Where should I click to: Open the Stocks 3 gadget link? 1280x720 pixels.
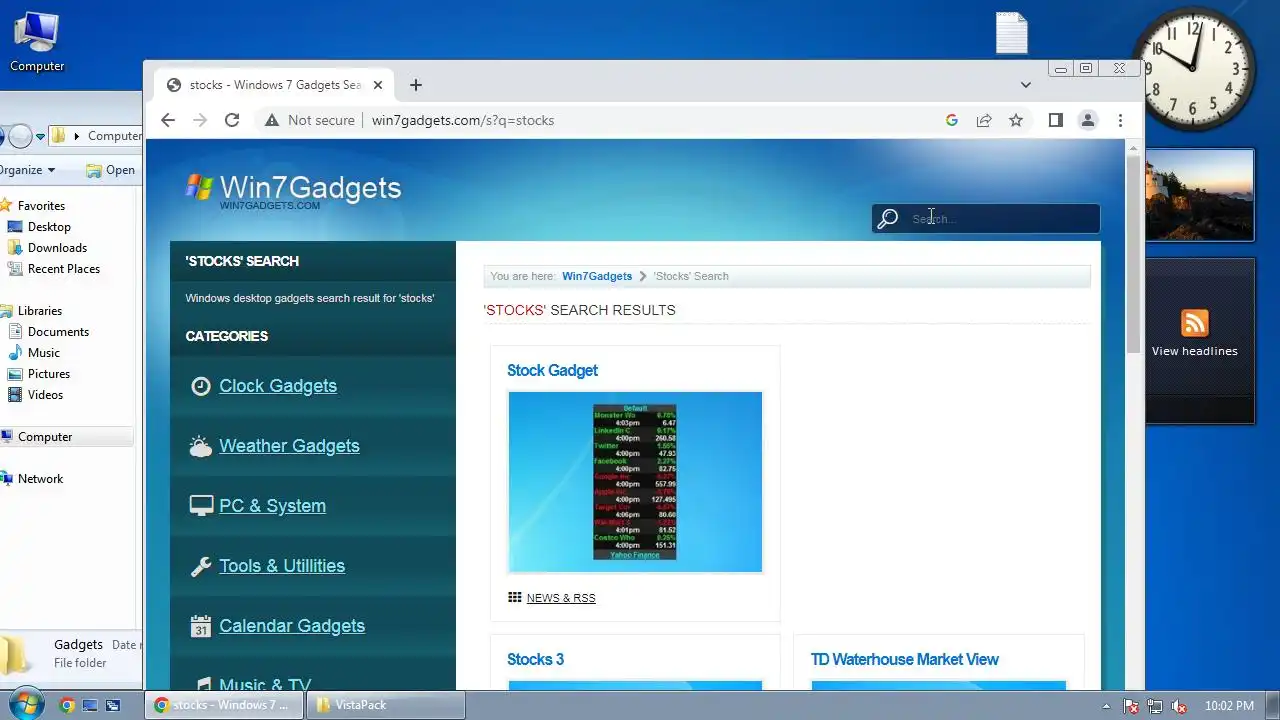click(535, 659)
